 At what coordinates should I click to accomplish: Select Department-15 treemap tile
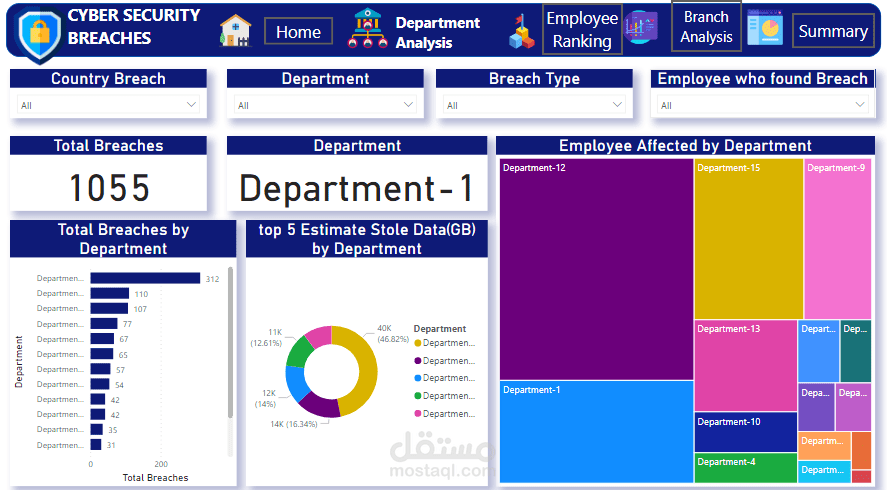[749, 239]
